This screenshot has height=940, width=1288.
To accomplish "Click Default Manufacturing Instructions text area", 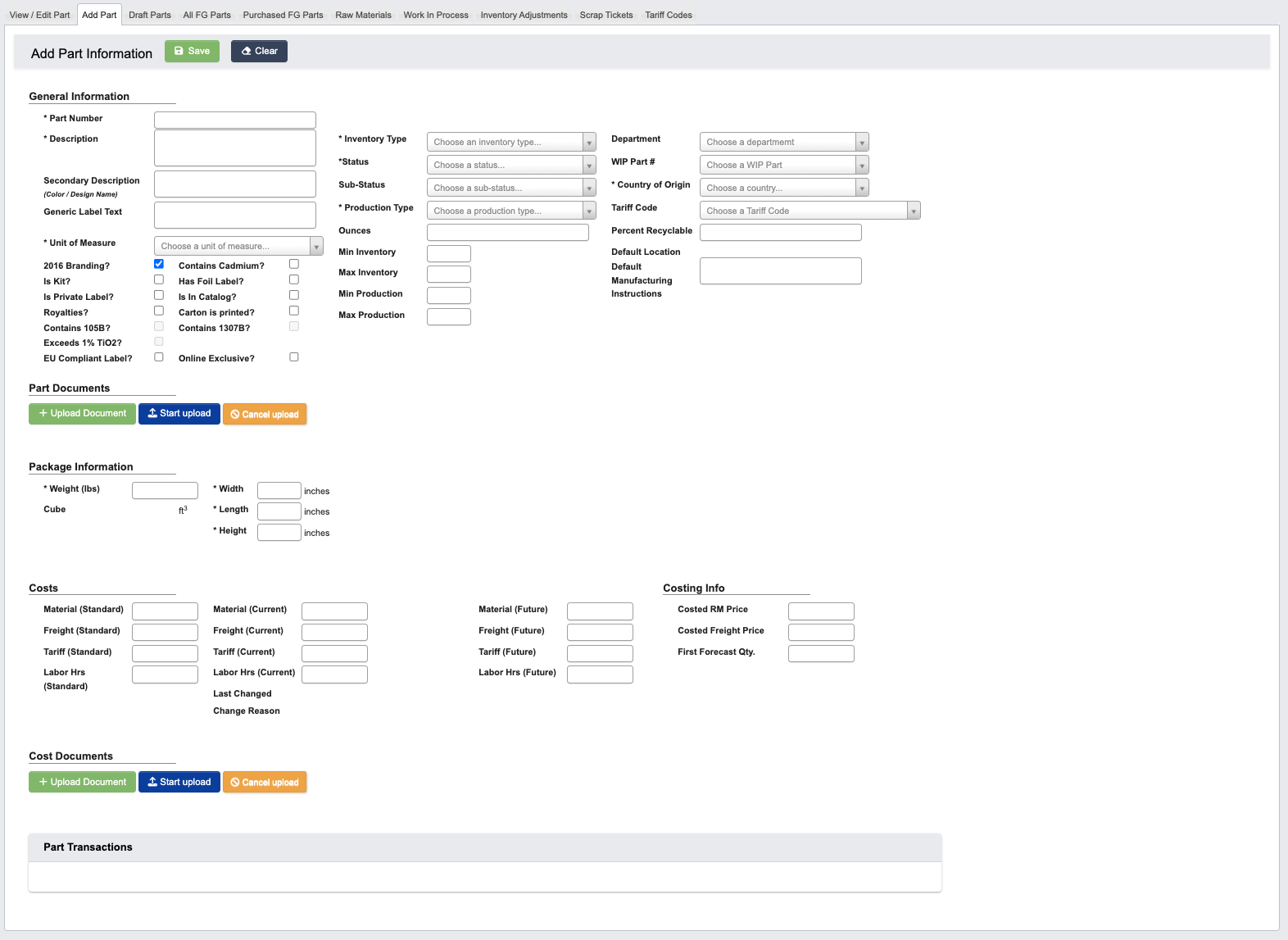I will pyautogui.click(x=781, y=270).
